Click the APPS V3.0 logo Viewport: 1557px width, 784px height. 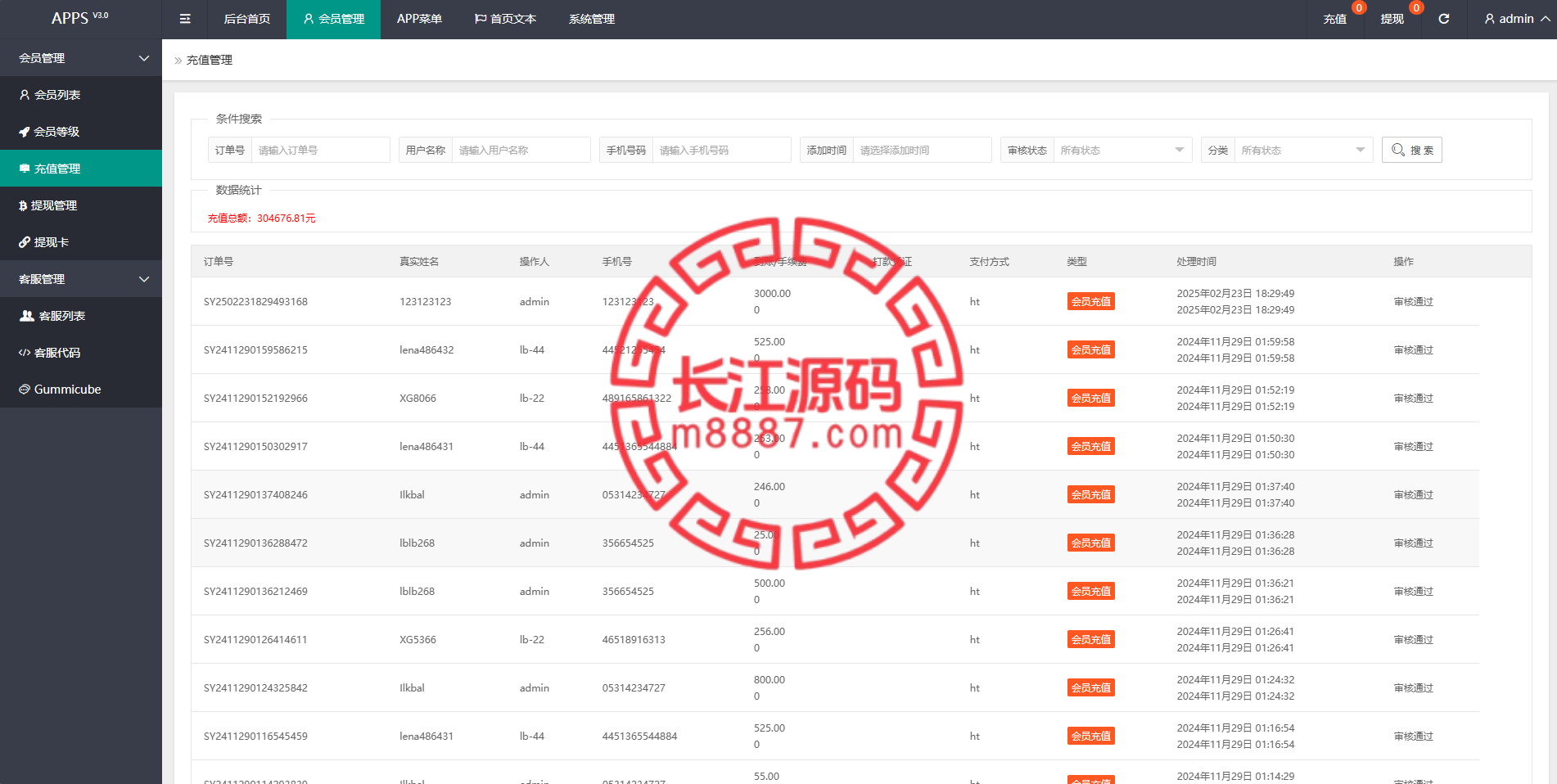click(x=79, y=18)
